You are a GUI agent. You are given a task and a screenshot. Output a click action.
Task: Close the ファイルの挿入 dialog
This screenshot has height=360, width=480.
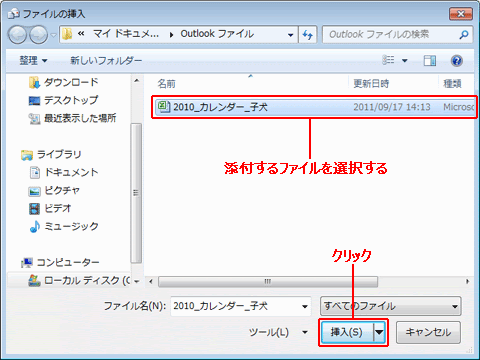click(x=461, y=14)
